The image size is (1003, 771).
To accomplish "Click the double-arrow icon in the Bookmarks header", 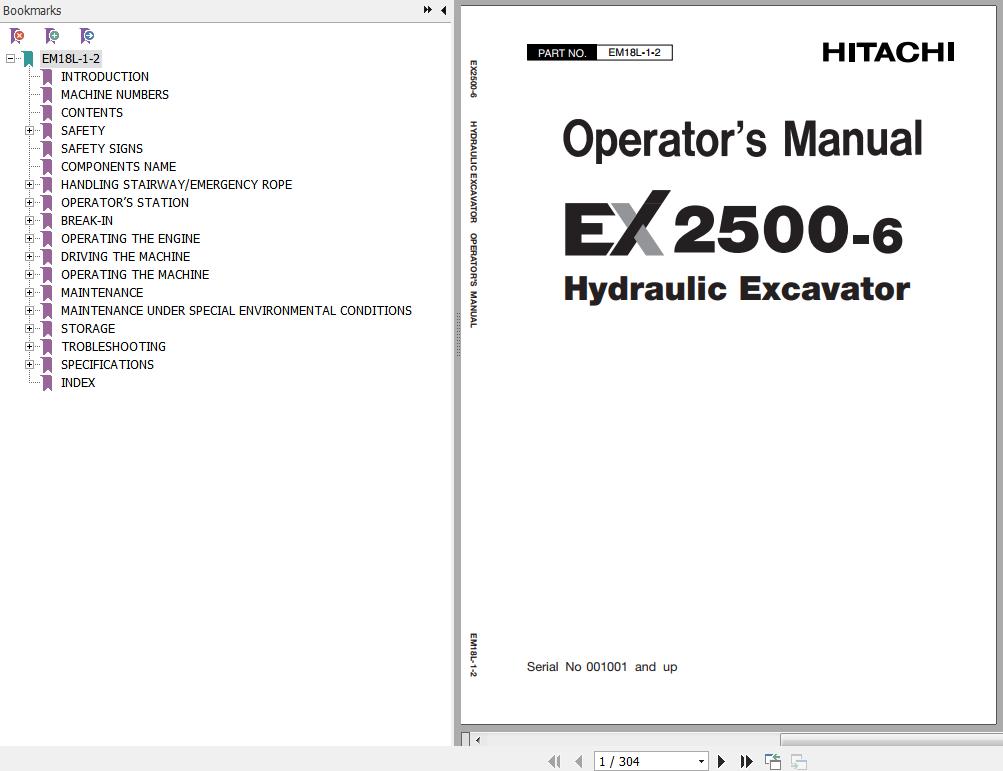I will point(427,10).
